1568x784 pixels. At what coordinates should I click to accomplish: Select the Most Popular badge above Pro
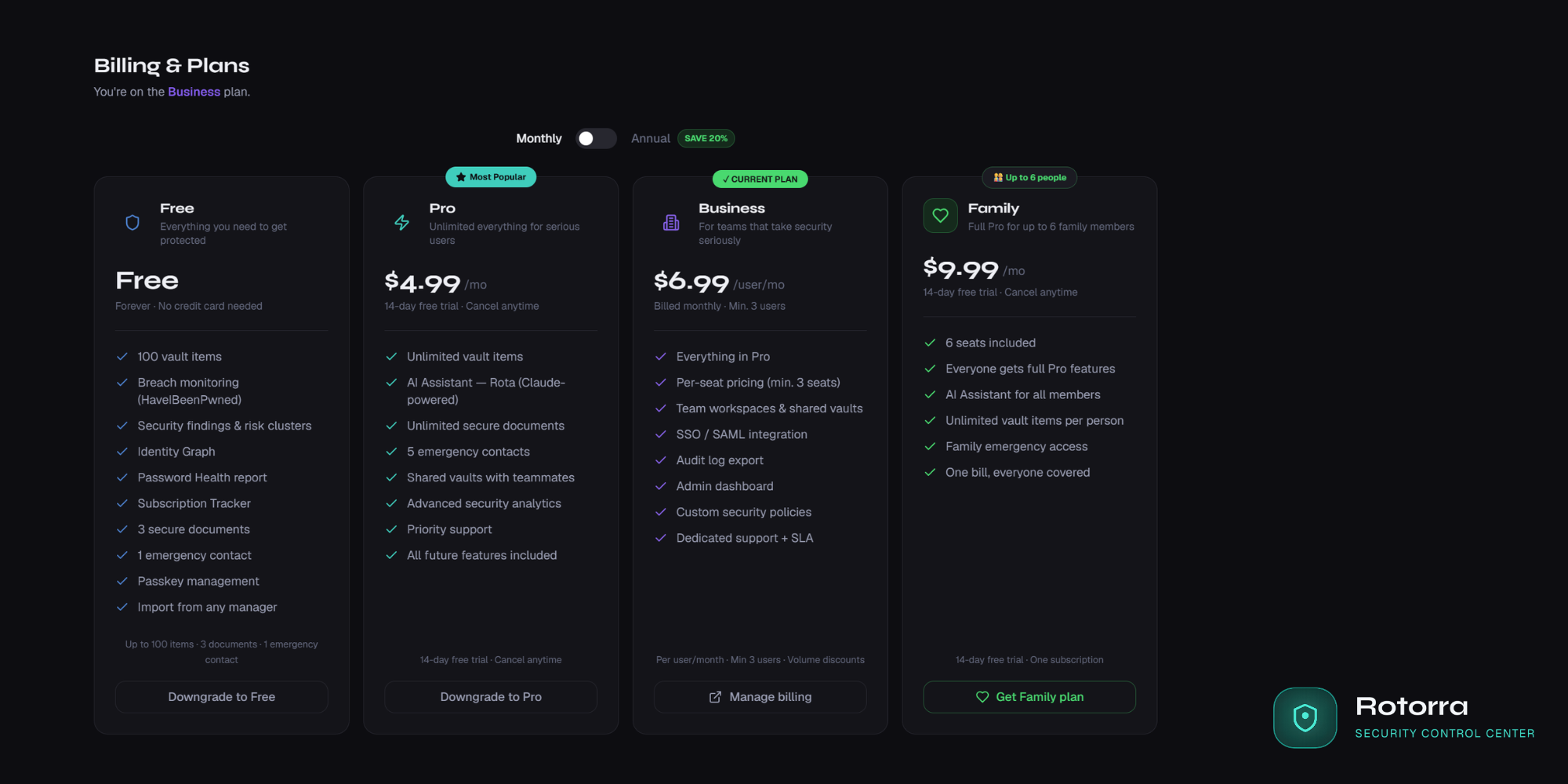coord(491,176)
